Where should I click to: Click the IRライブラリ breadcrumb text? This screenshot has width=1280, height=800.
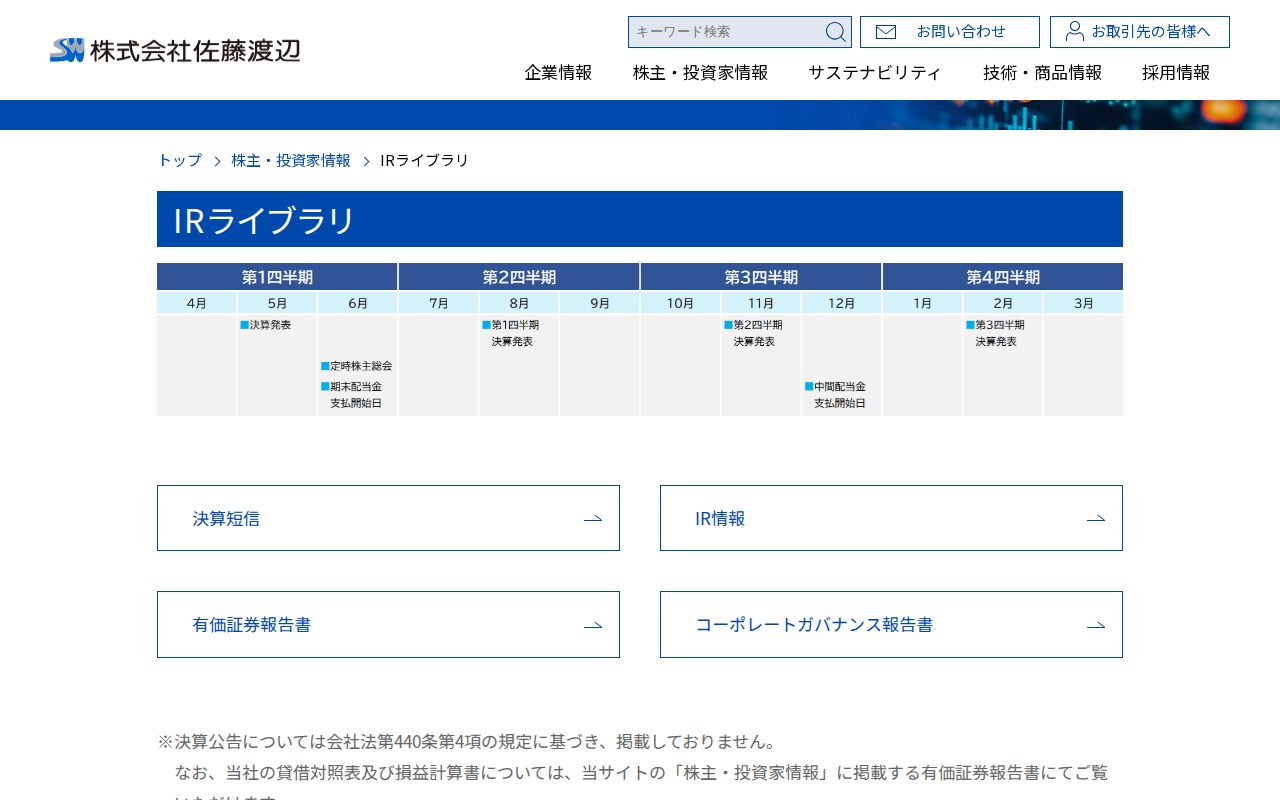[x=425, y=160]
